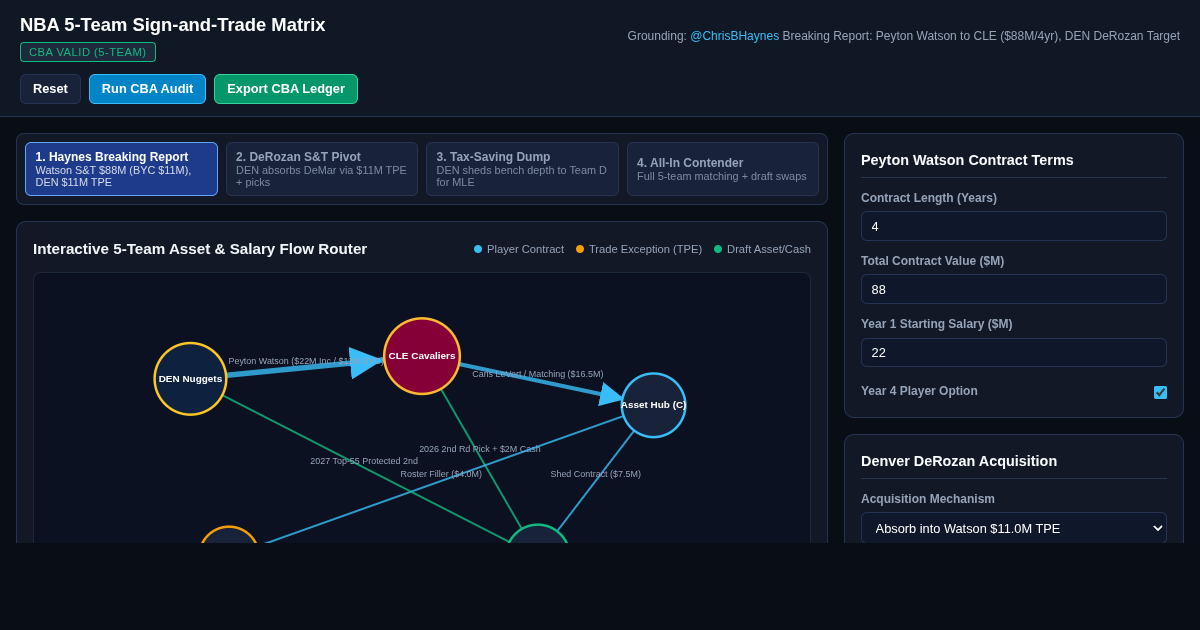Toggle the Year 4 Player Option checkbox
Image resolution: width=1200 pixels, height=630 pixels.
tap(1160, 392)
